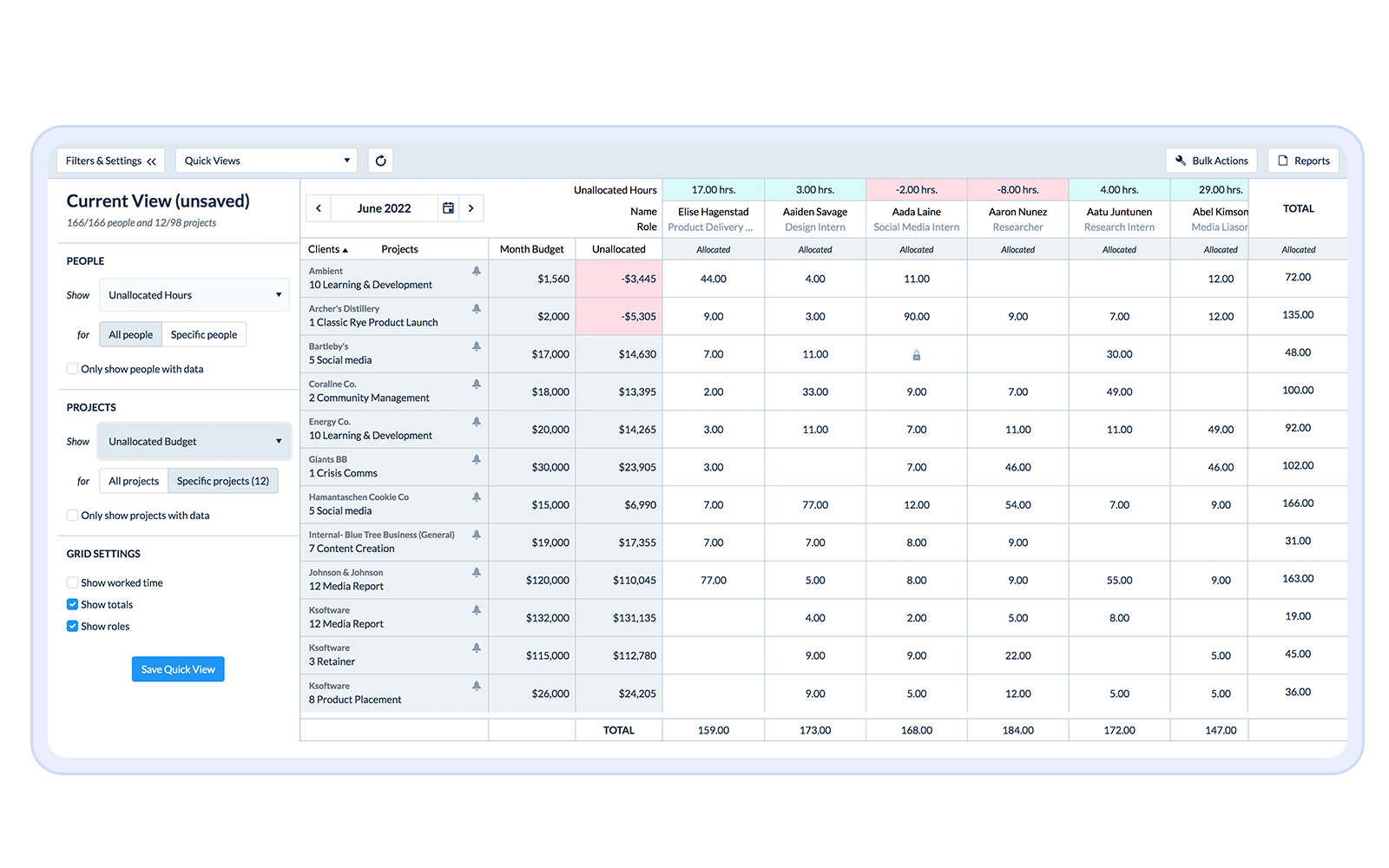Click the pink -$3,445 unallocated cell
Screen dimensions: 1389x868
(x=619, y=279)
